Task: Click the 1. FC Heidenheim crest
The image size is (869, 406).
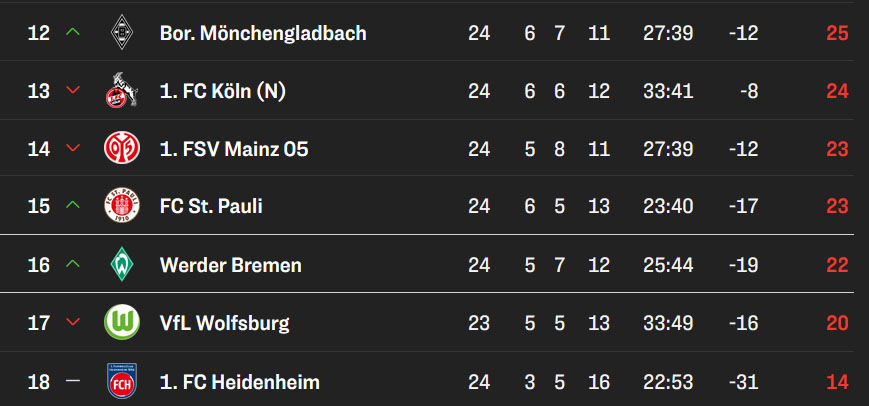Action: pos(122,381)
